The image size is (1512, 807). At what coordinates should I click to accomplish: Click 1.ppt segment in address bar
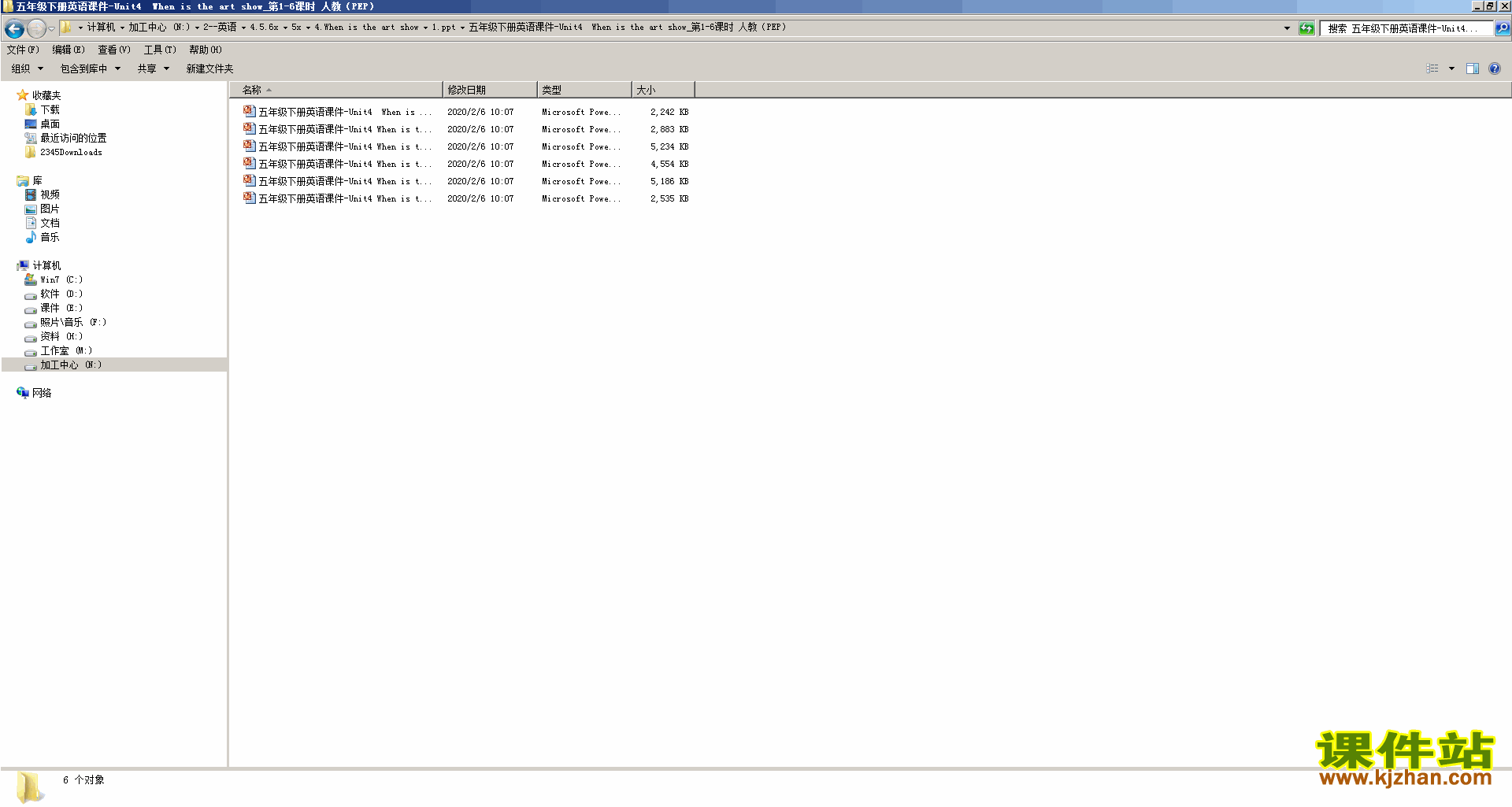443,28
